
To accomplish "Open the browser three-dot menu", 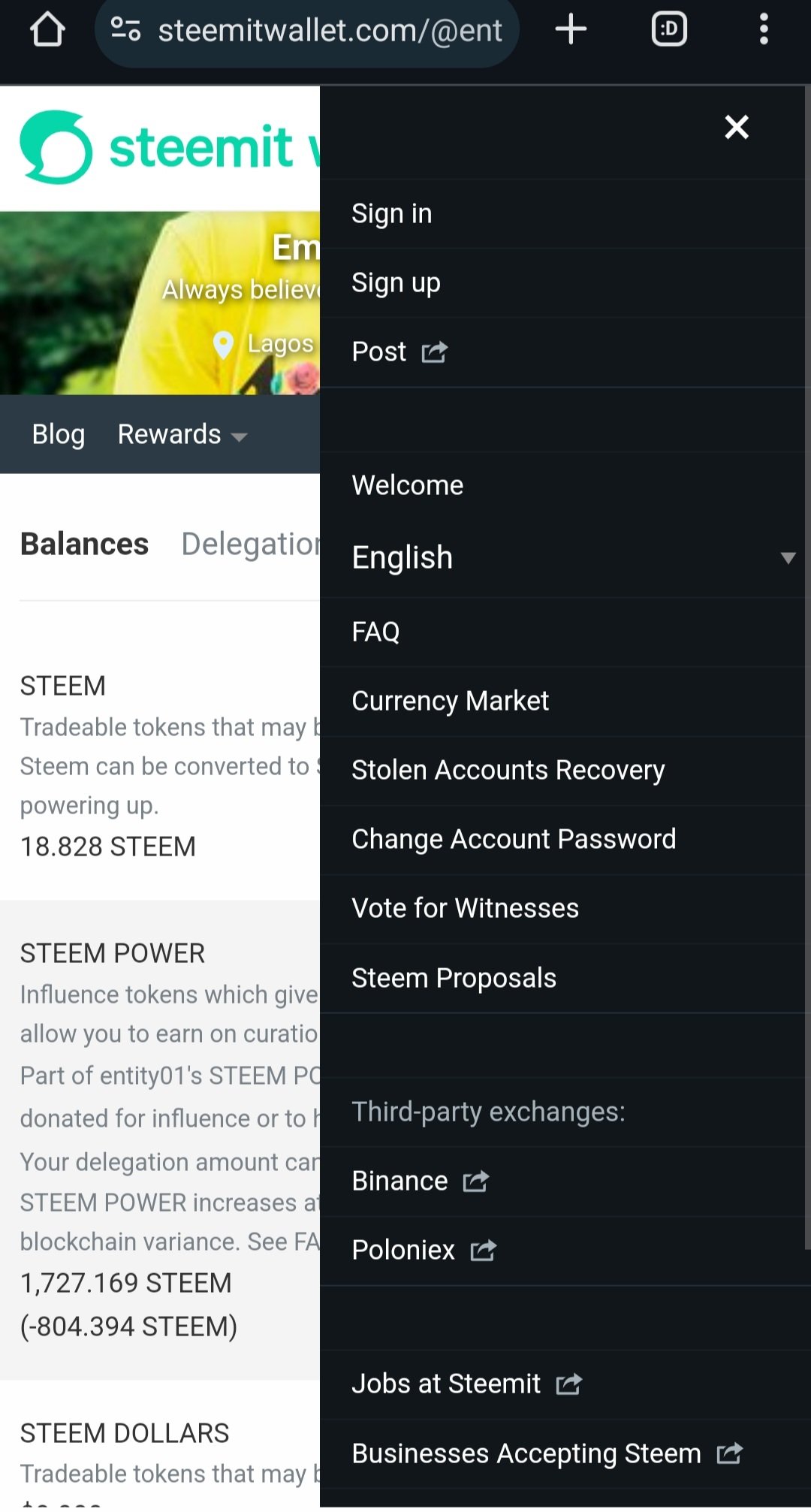I will [x=764, y=29].
